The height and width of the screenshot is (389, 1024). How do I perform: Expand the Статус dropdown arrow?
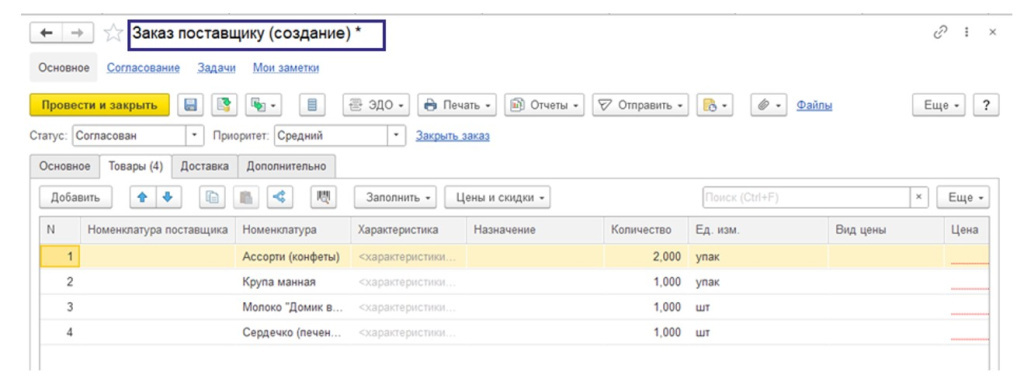click(x=195, y=136)
